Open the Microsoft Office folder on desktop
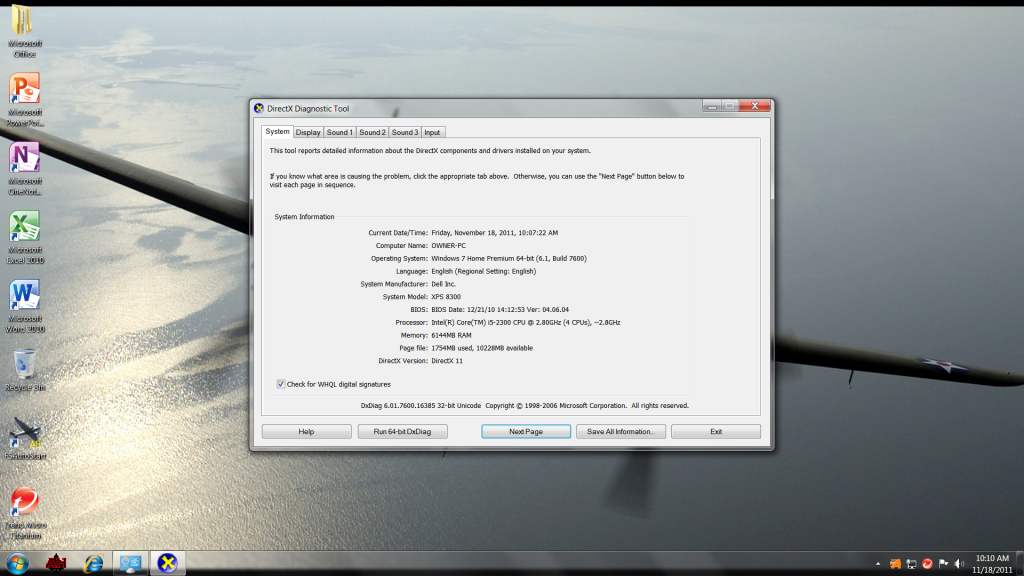 coord(24,30)
